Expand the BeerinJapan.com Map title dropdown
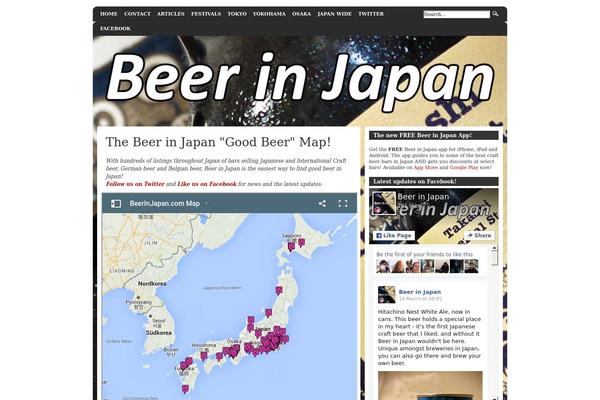The height and width of the screenshot is (400, 600). (x=206, y=204)
